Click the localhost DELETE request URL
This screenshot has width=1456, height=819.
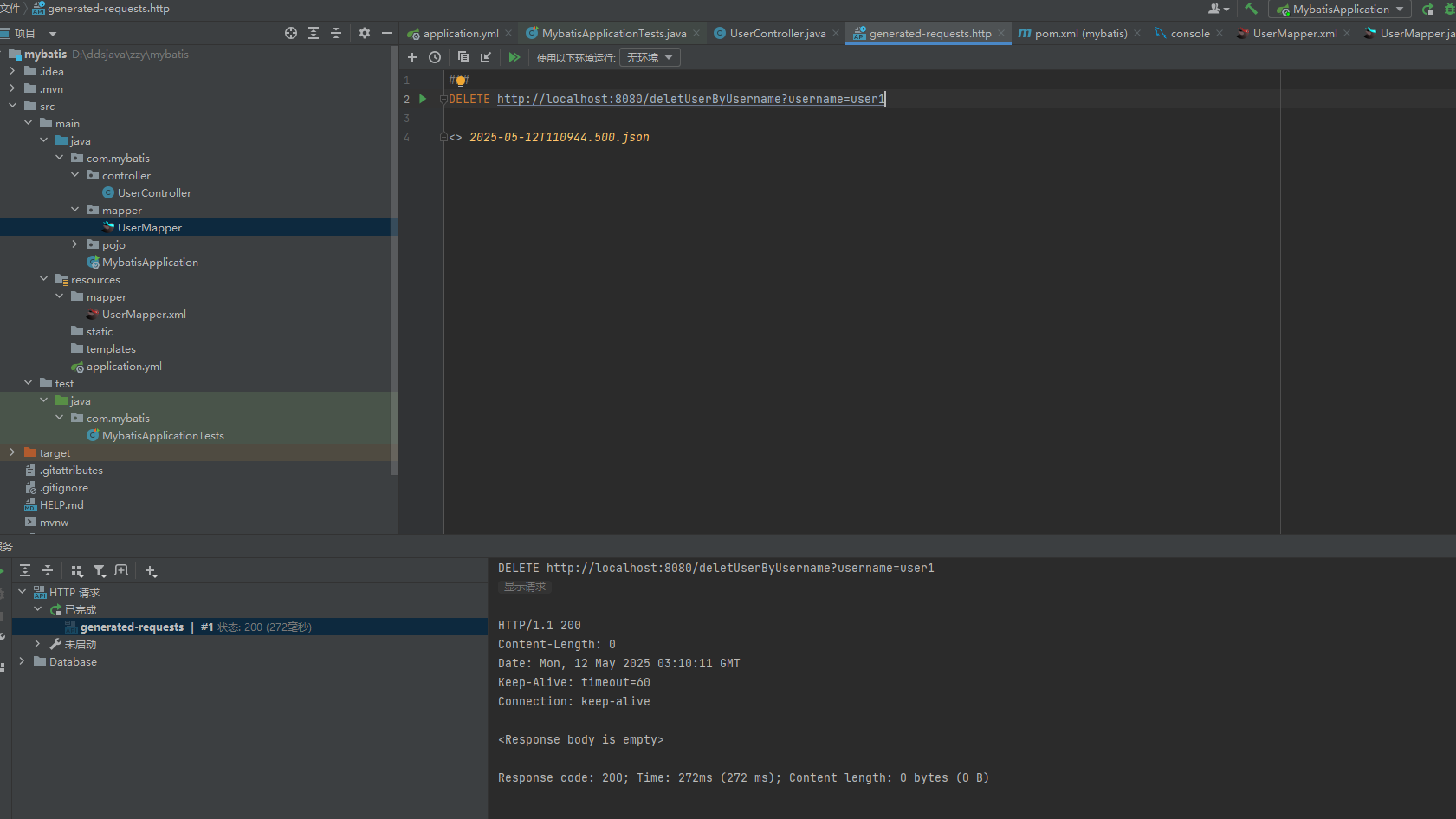pos(691,99)
